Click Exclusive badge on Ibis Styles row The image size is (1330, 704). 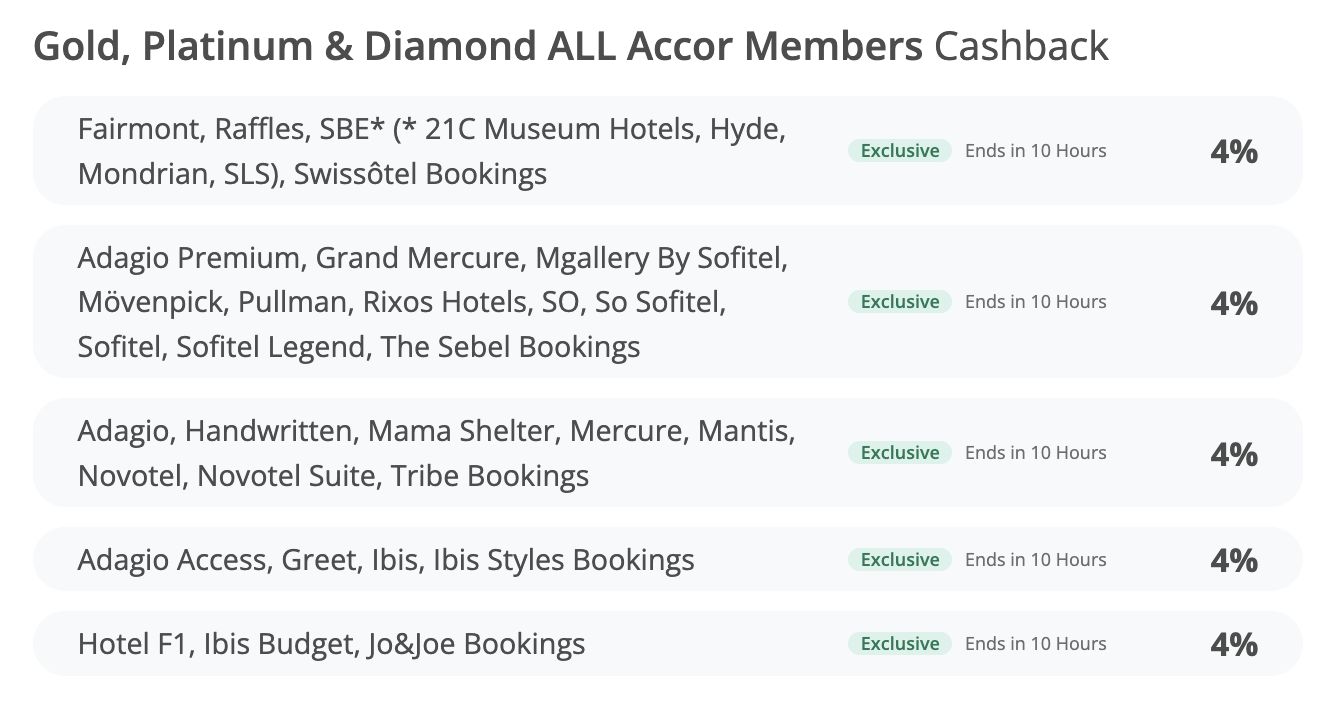point(900,560)
